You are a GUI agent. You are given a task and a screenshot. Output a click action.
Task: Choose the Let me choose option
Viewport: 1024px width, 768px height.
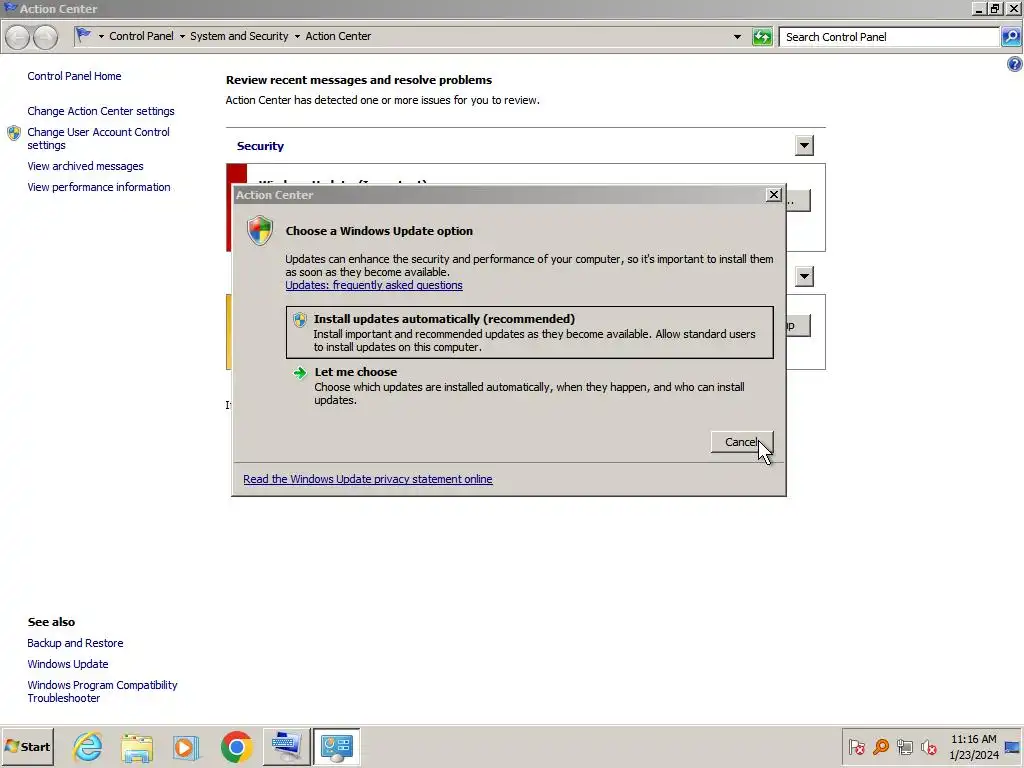pyautogui.click(x=530, y=385)
